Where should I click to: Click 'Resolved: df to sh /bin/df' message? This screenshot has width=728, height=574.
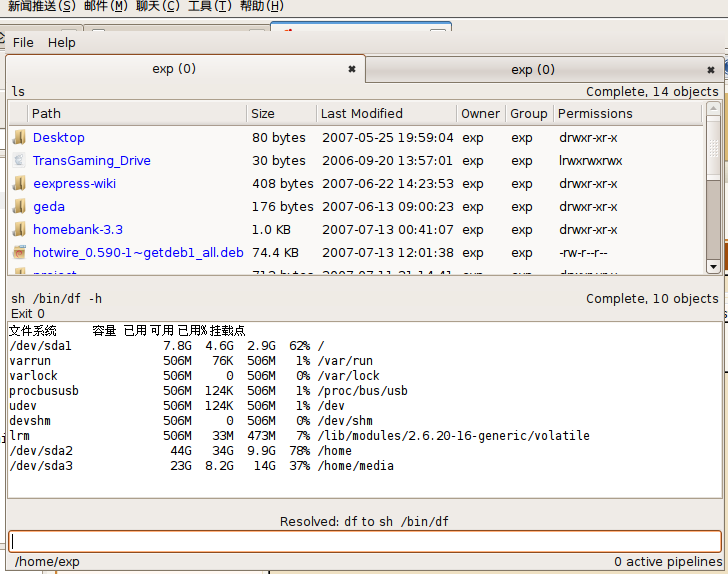(x=364, y=522)
